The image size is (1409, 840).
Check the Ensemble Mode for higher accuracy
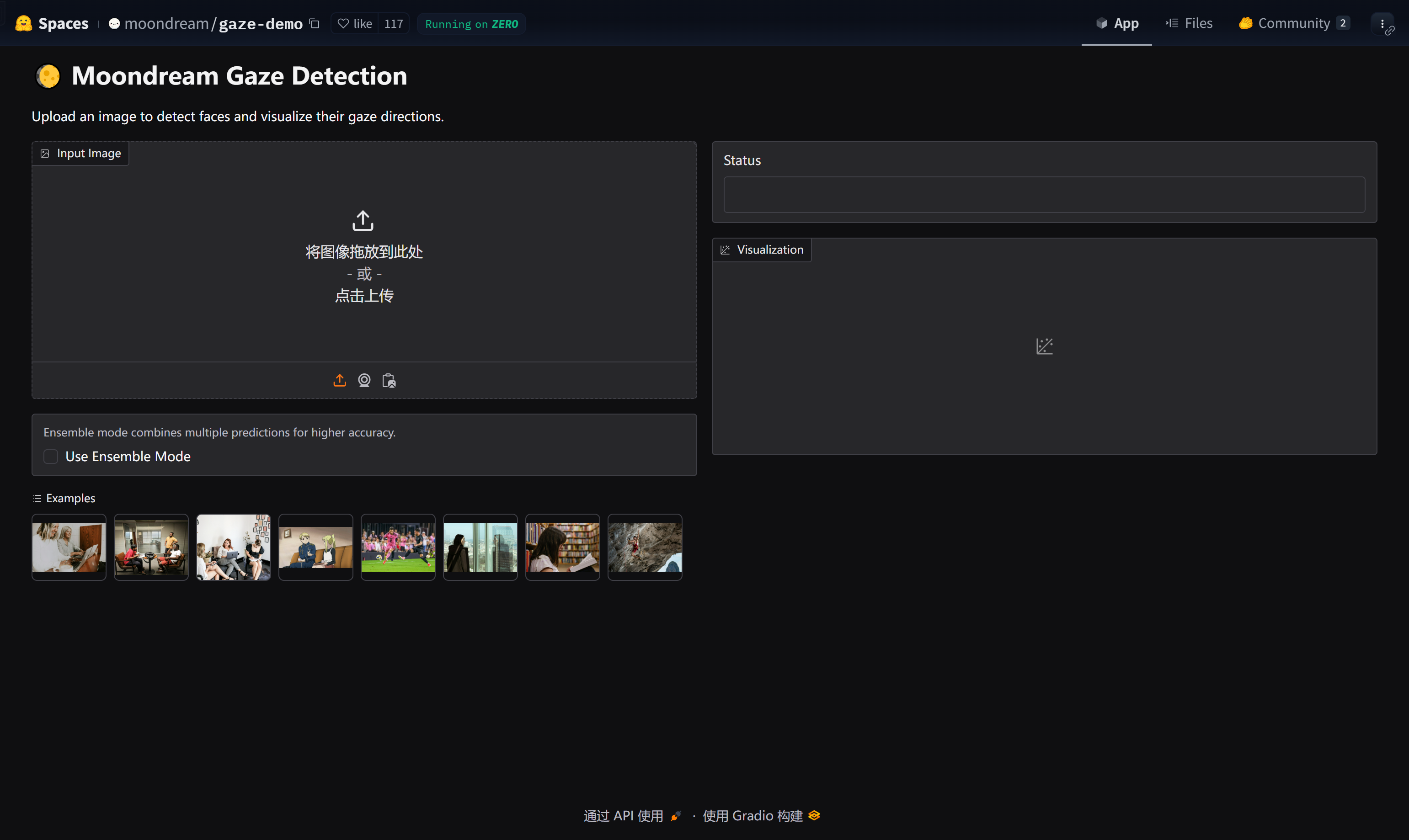click(51, 456)
